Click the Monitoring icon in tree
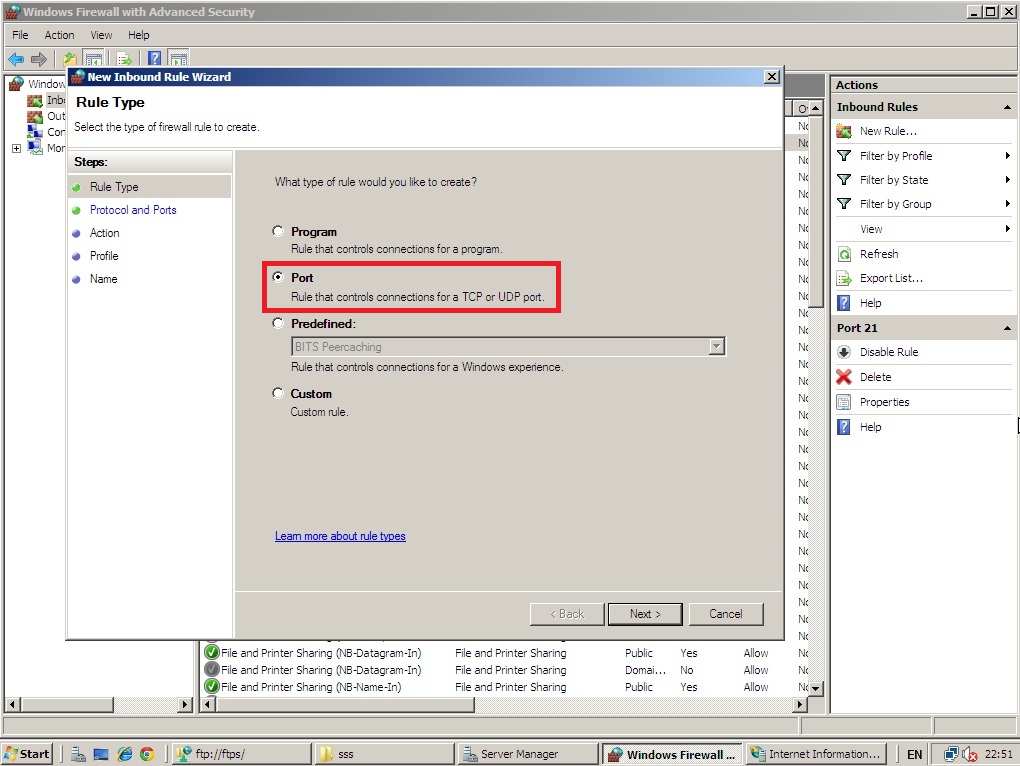This screenshot has height=766, width=1020. tap(34, 148)
